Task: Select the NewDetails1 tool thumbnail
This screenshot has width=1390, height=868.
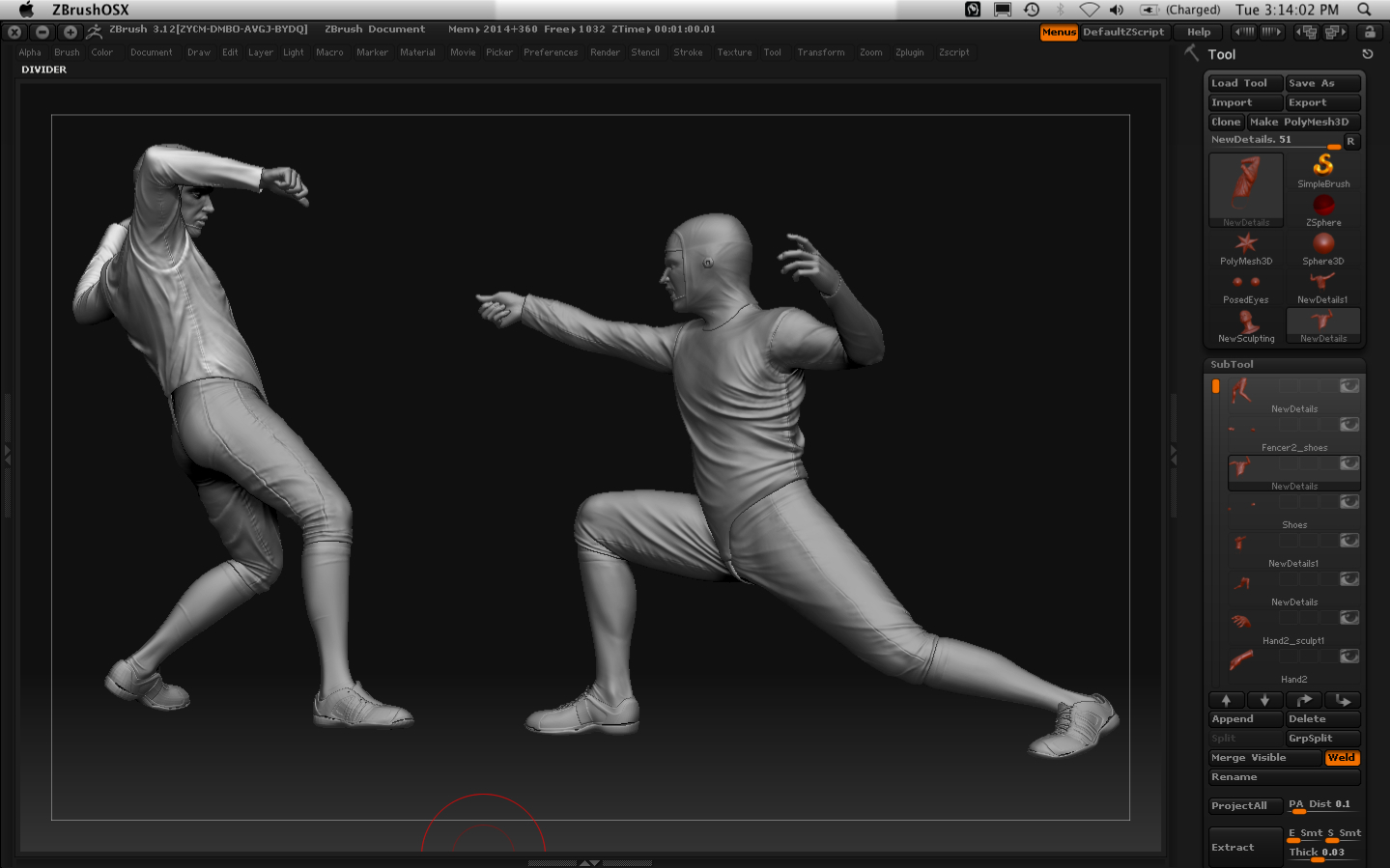Action: pos(1323,287)
